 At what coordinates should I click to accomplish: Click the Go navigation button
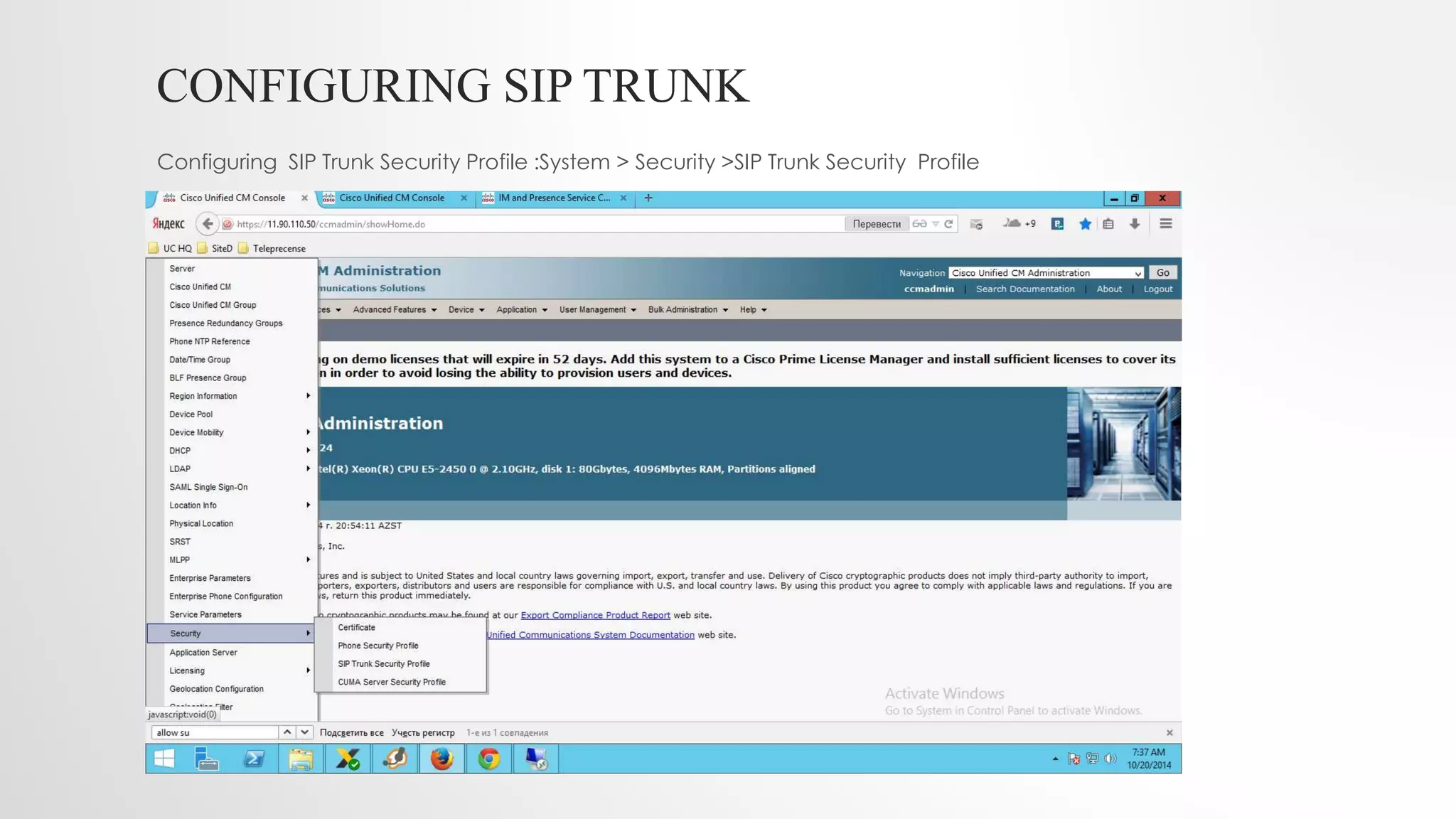(1163, 273)
